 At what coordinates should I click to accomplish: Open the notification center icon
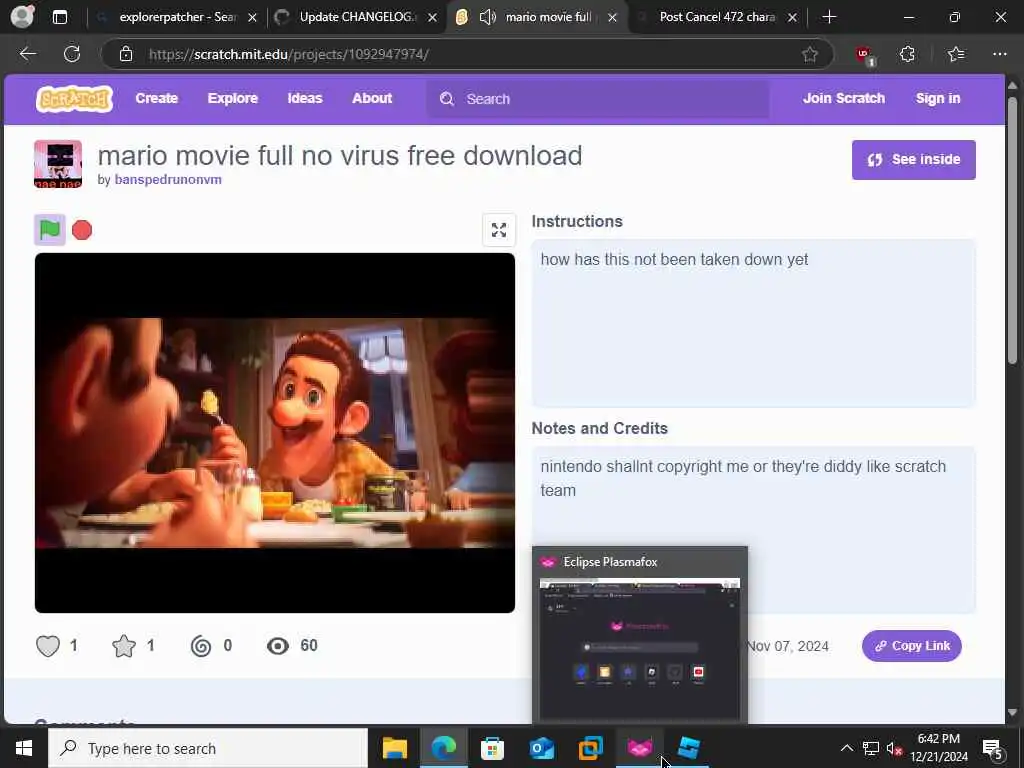pos(992,748)
